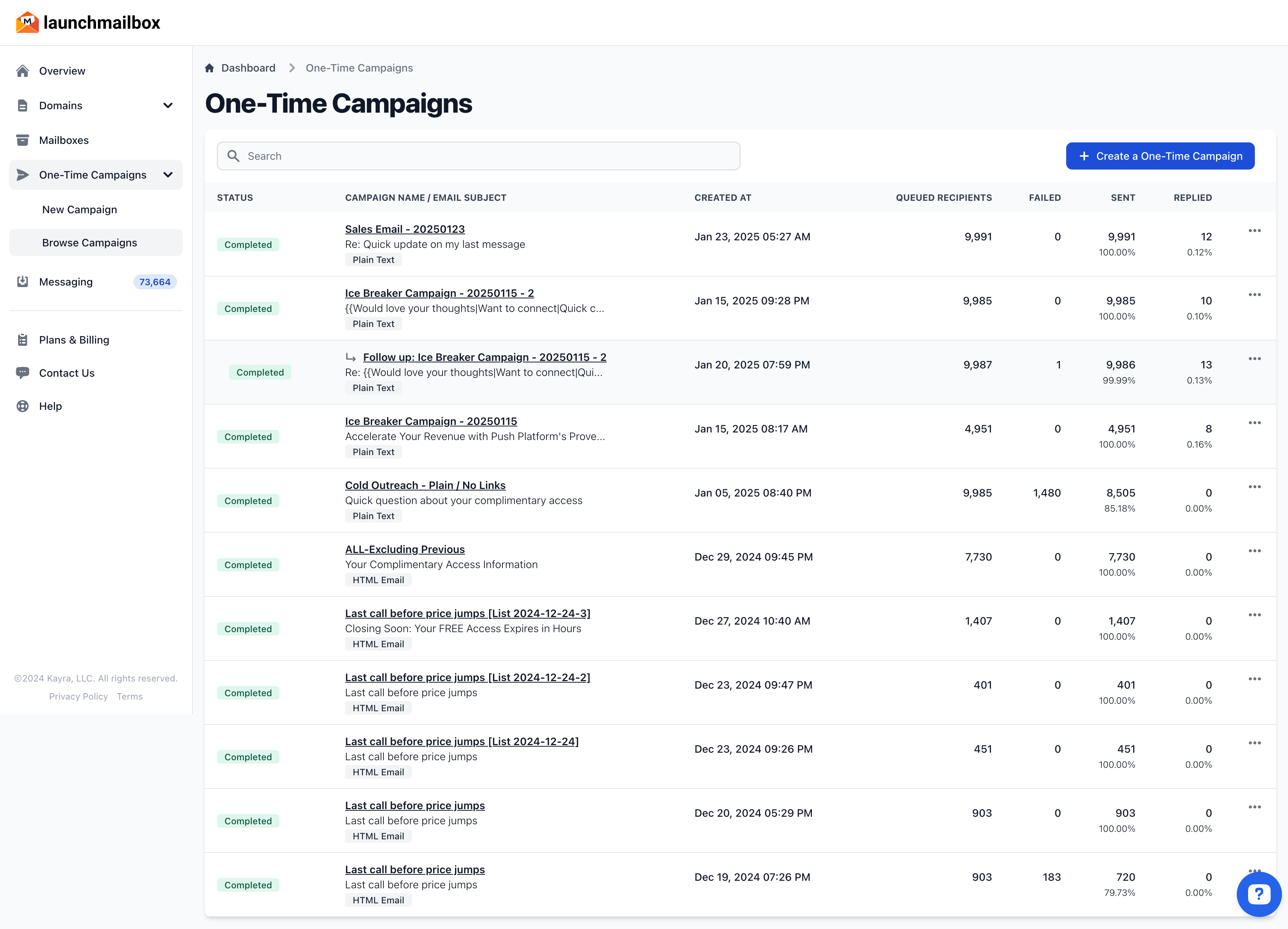The image size is (1288, 929).
Task: Select the Contact Us chat bubble icon
Action: point(23,373)
